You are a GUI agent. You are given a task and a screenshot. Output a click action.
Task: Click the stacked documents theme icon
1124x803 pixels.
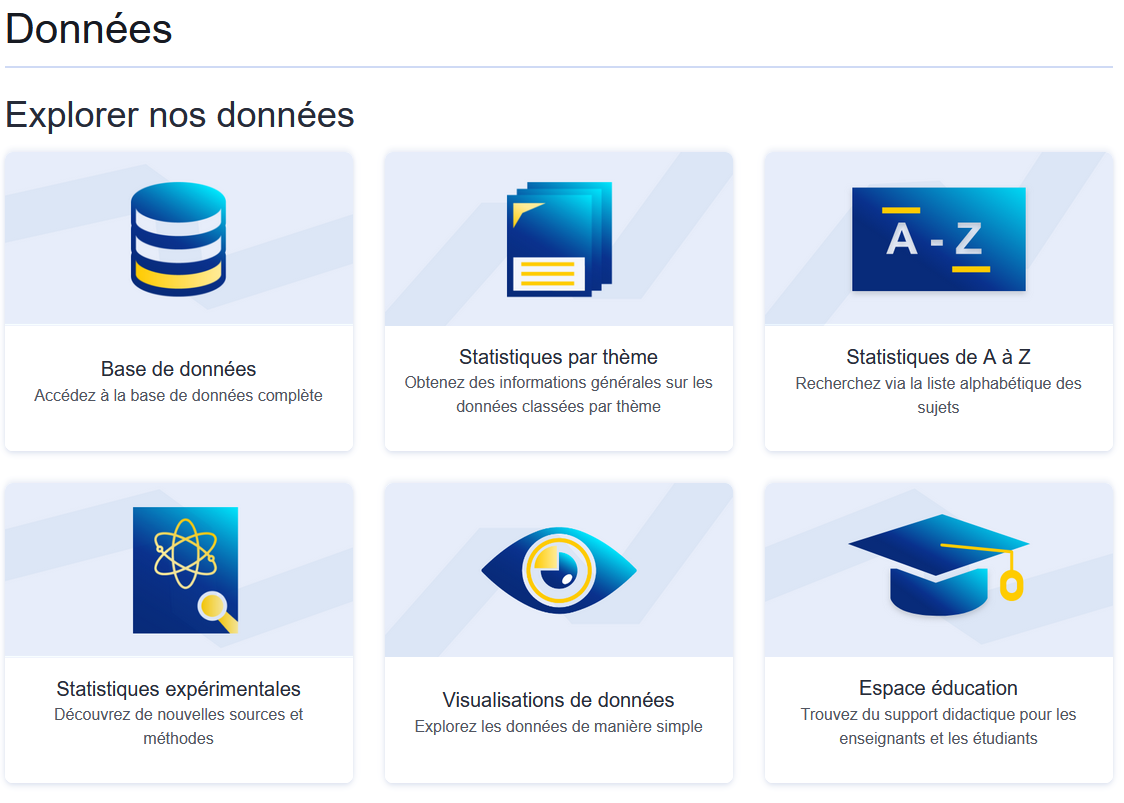(558, 239)
